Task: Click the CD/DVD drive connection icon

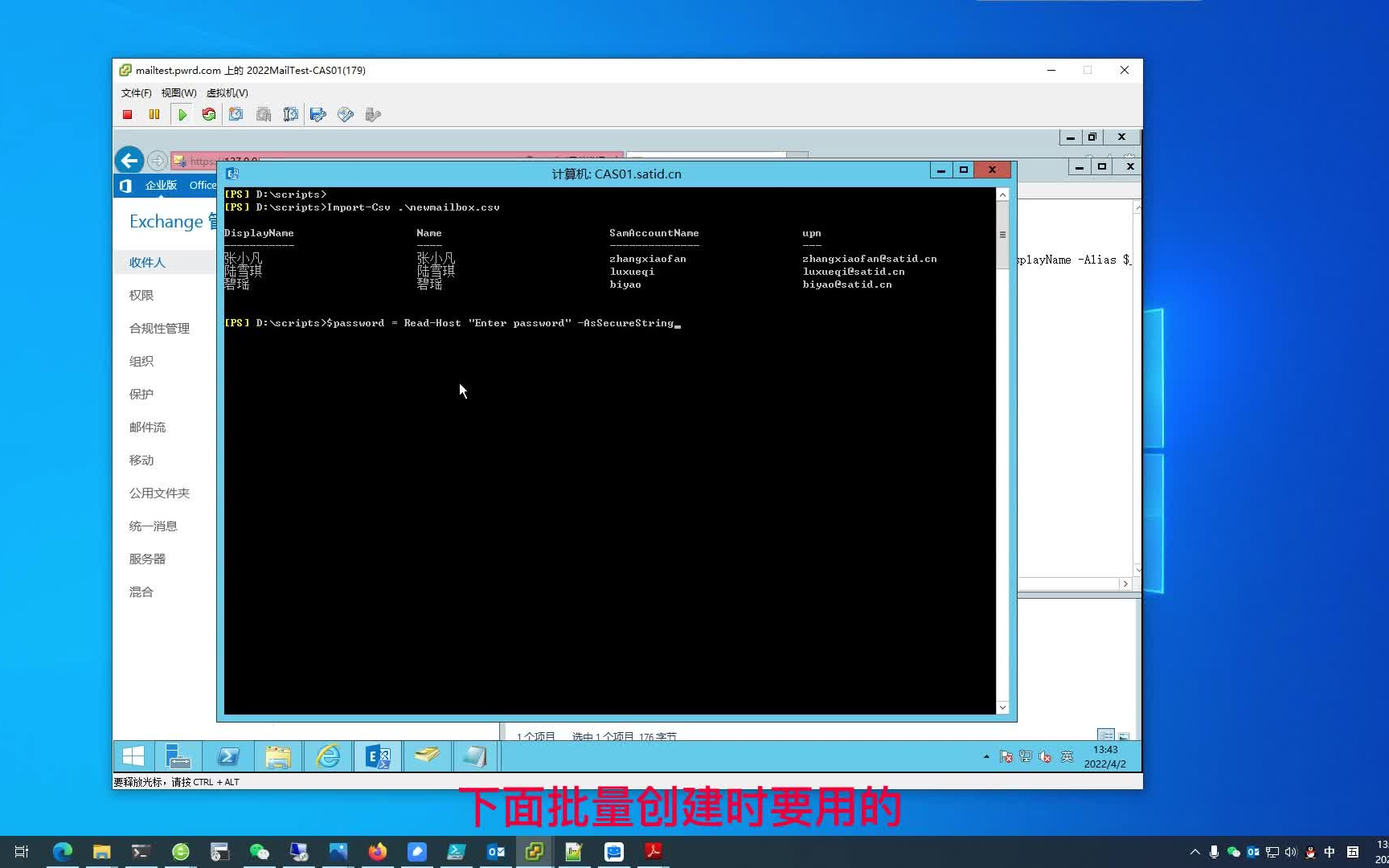Action: pyautogui.click(x=346, y=115)
